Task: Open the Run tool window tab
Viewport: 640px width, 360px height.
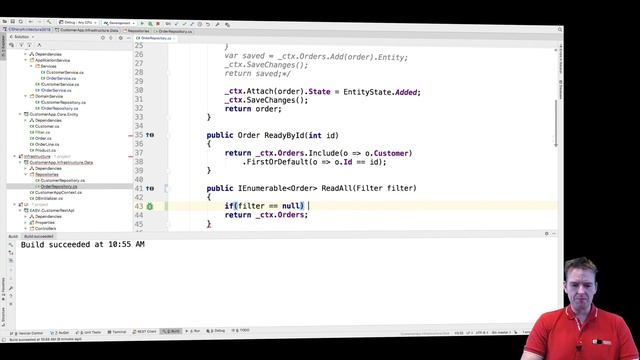Action: pyautogui.click(x=193, y=331)
